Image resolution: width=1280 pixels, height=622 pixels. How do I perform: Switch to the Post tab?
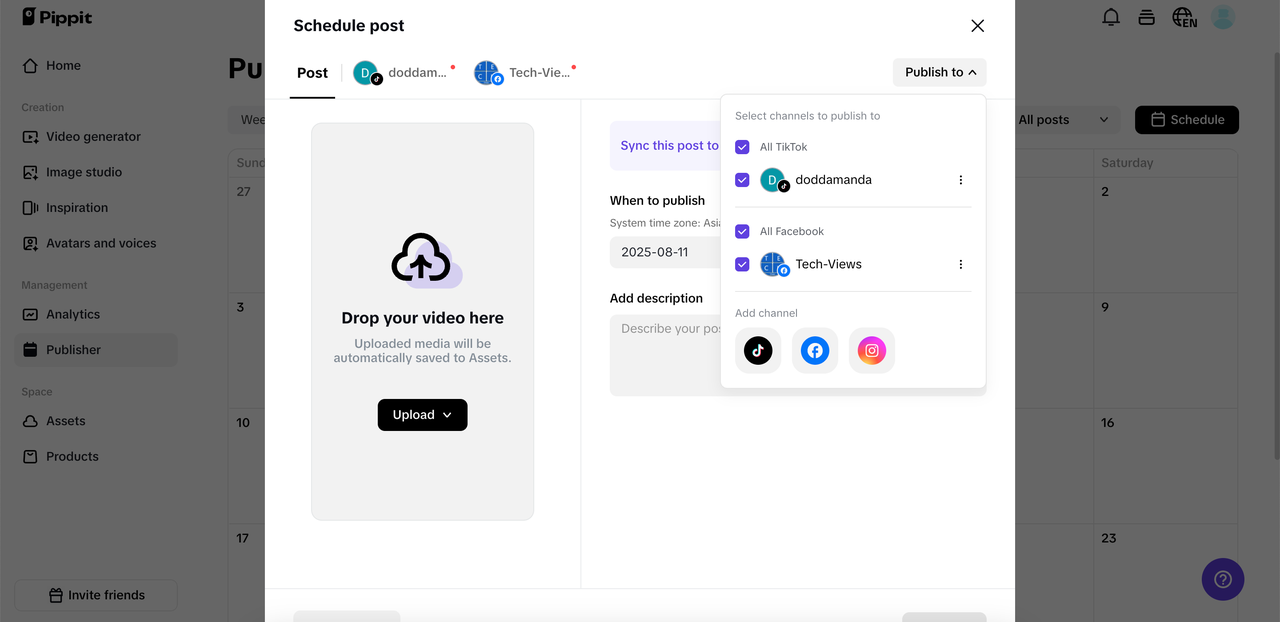[x=312, y=73]
